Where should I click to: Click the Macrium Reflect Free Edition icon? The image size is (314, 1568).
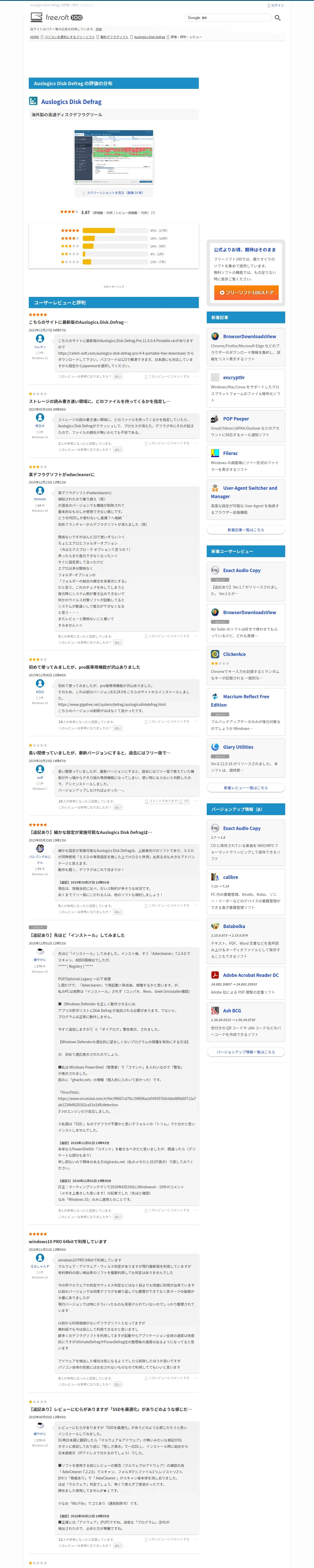[x=215, y=696]
